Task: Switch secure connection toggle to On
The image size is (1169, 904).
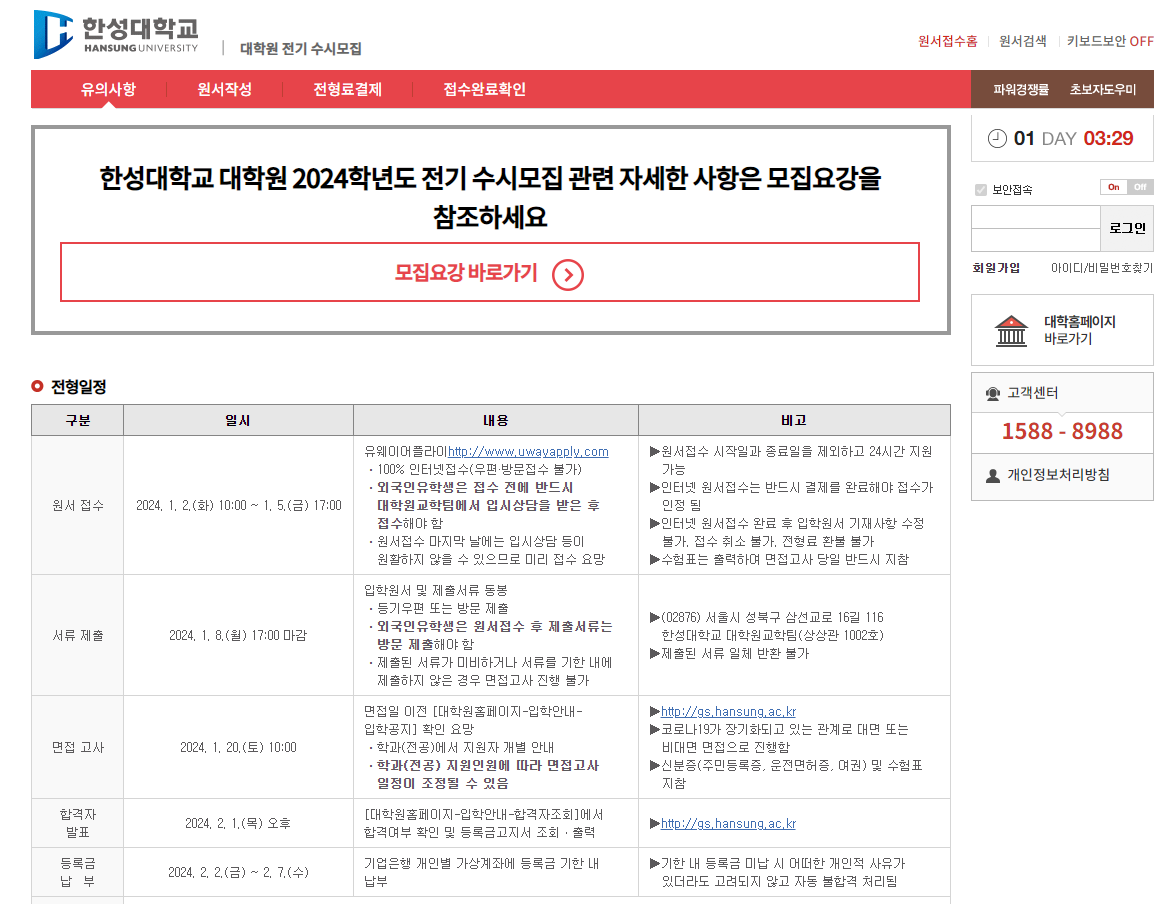Action: pyautogui.click(x=1113, y=187)
